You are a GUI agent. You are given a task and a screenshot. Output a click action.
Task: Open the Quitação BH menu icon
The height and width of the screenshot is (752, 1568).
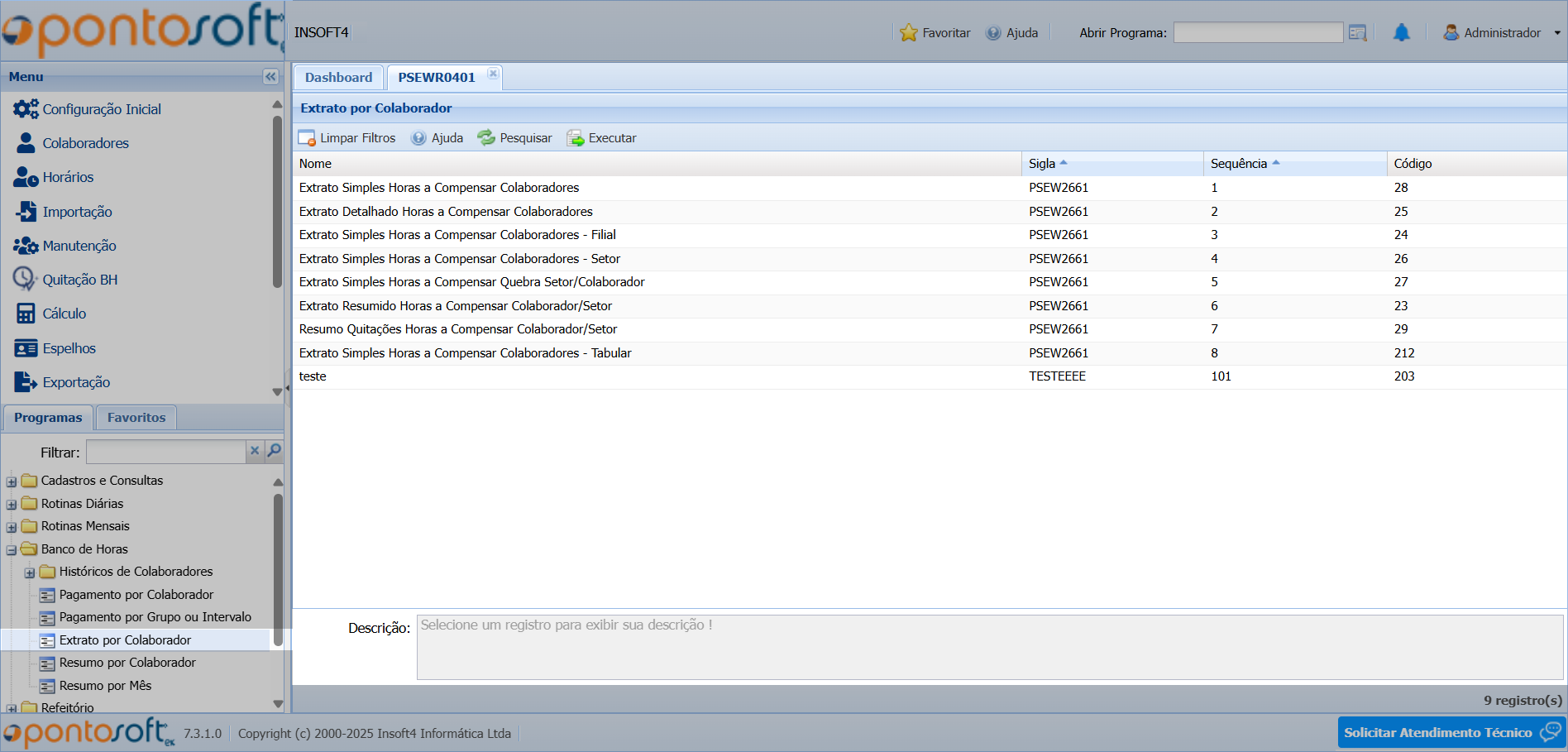pyautogui.click(x=25, y=280)
